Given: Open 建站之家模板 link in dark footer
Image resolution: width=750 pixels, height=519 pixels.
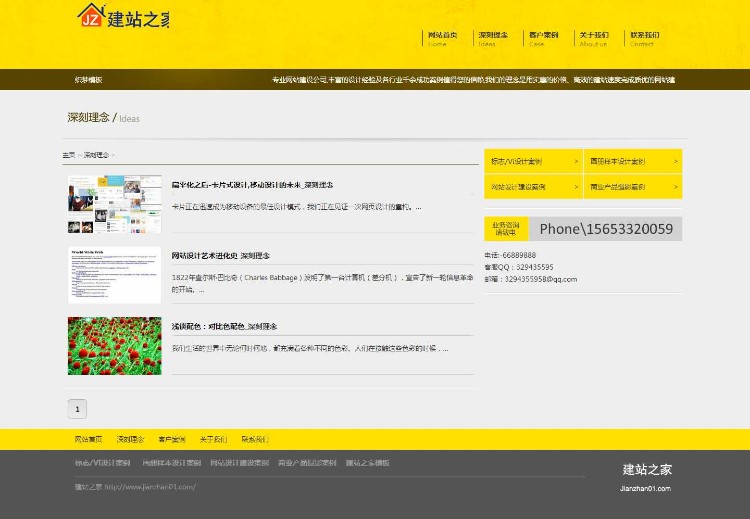Looking at the screenshot, I should tap(368, 463).
